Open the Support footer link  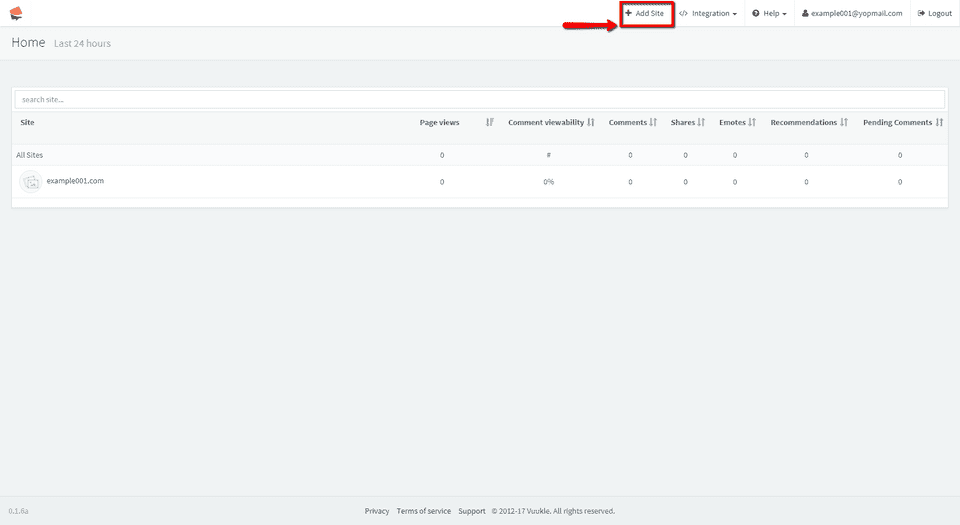(x=472, y=511)
